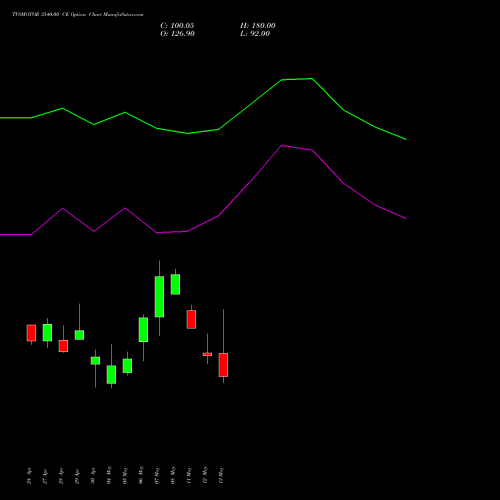Click the tall green candle for 07 May
The width and height of the screenshot is (500, 500).
(x=159, y=297)
